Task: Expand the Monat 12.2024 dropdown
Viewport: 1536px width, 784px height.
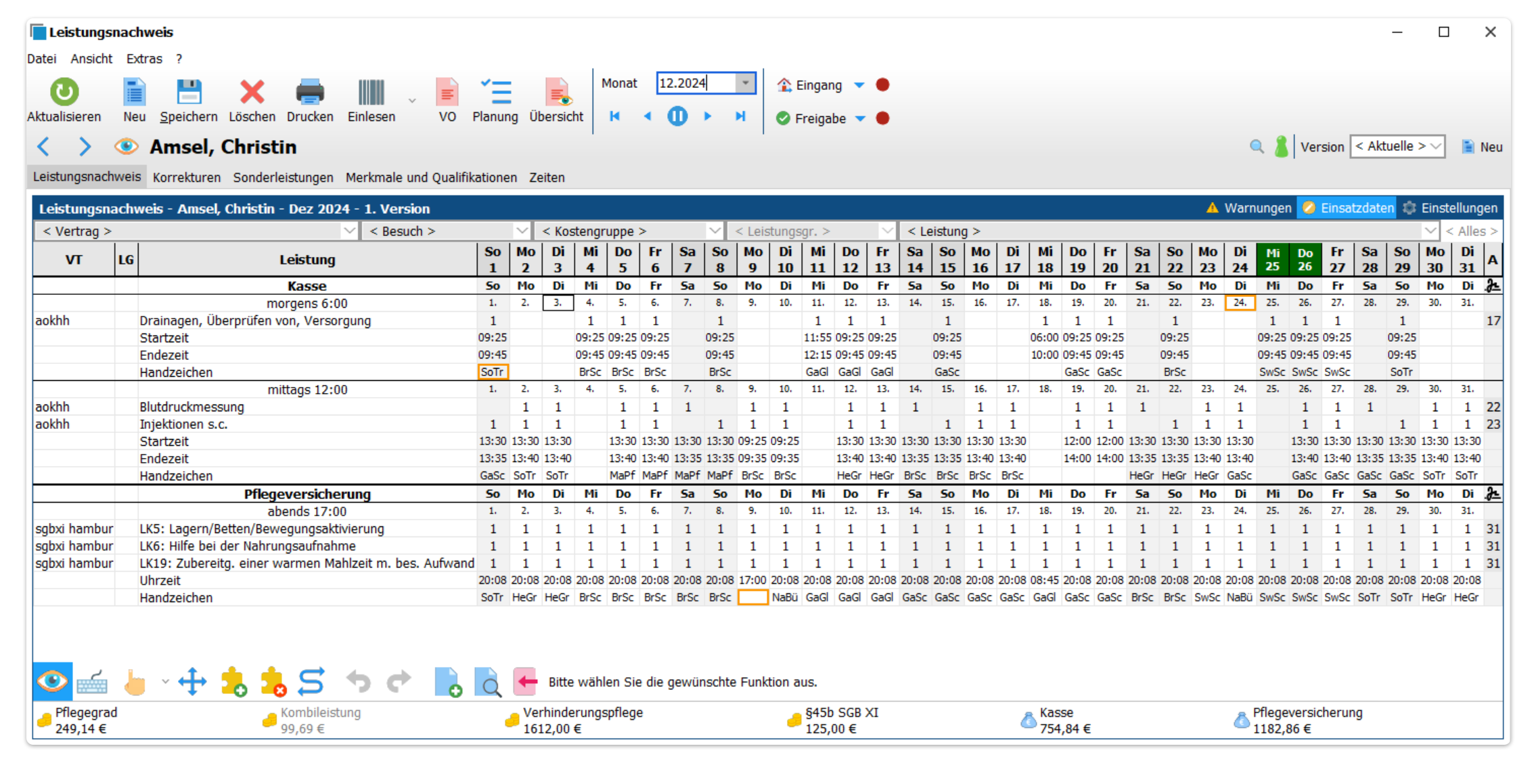Action: pyautogui.click(x=745, y=83)
